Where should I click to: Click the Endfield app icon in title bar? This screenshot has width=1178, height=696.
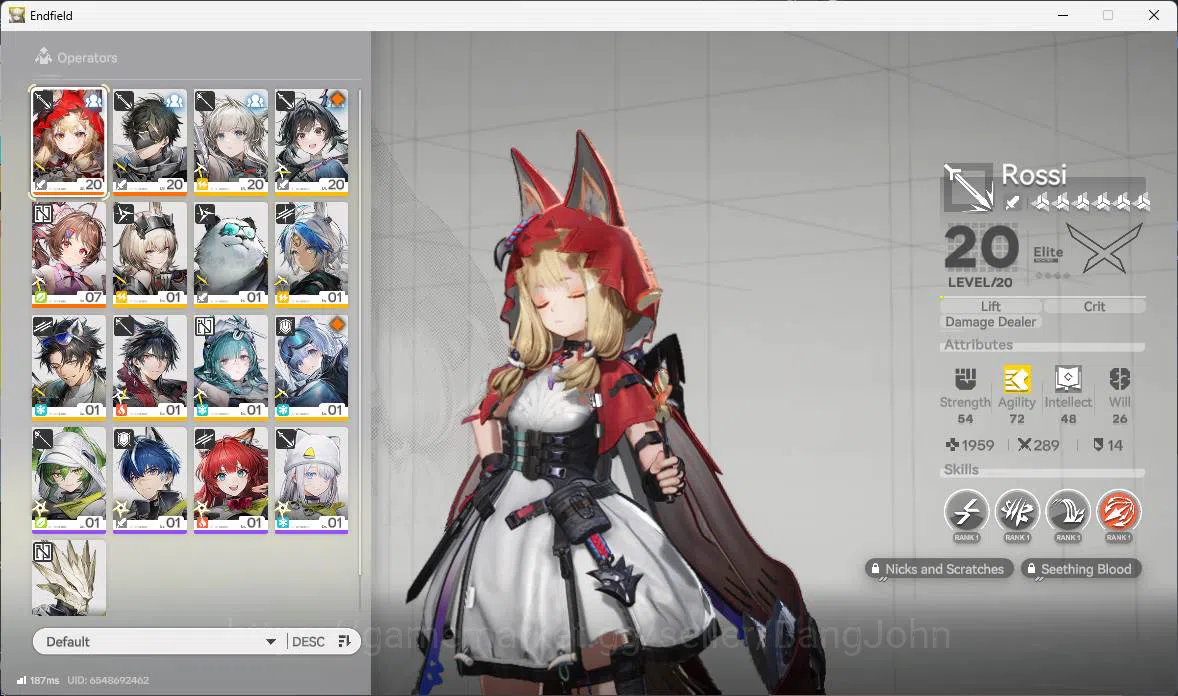point(17,15)
